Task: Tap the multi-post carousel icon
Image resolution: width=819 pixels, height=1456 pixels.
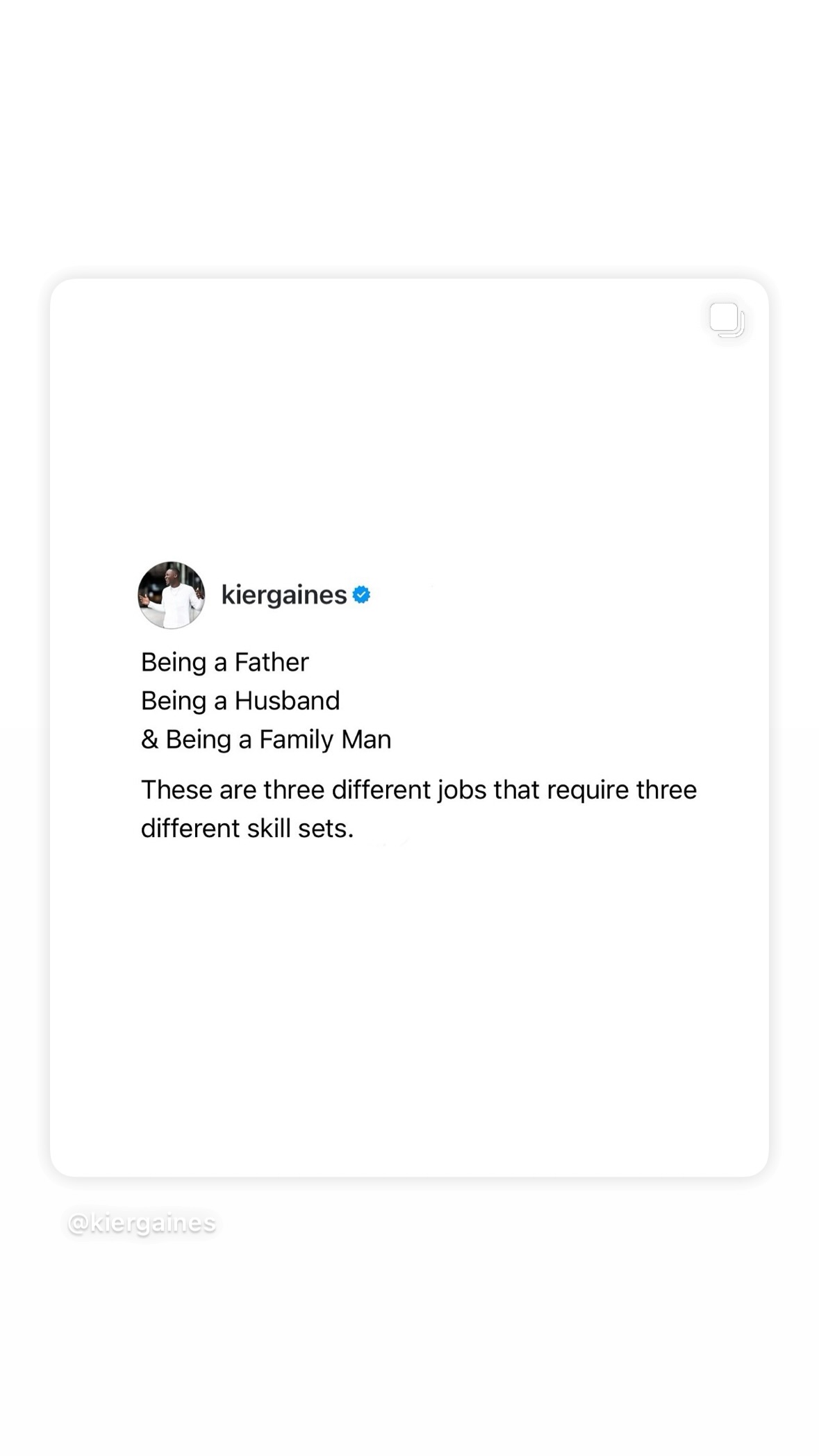Action: [x=727, y=320]
